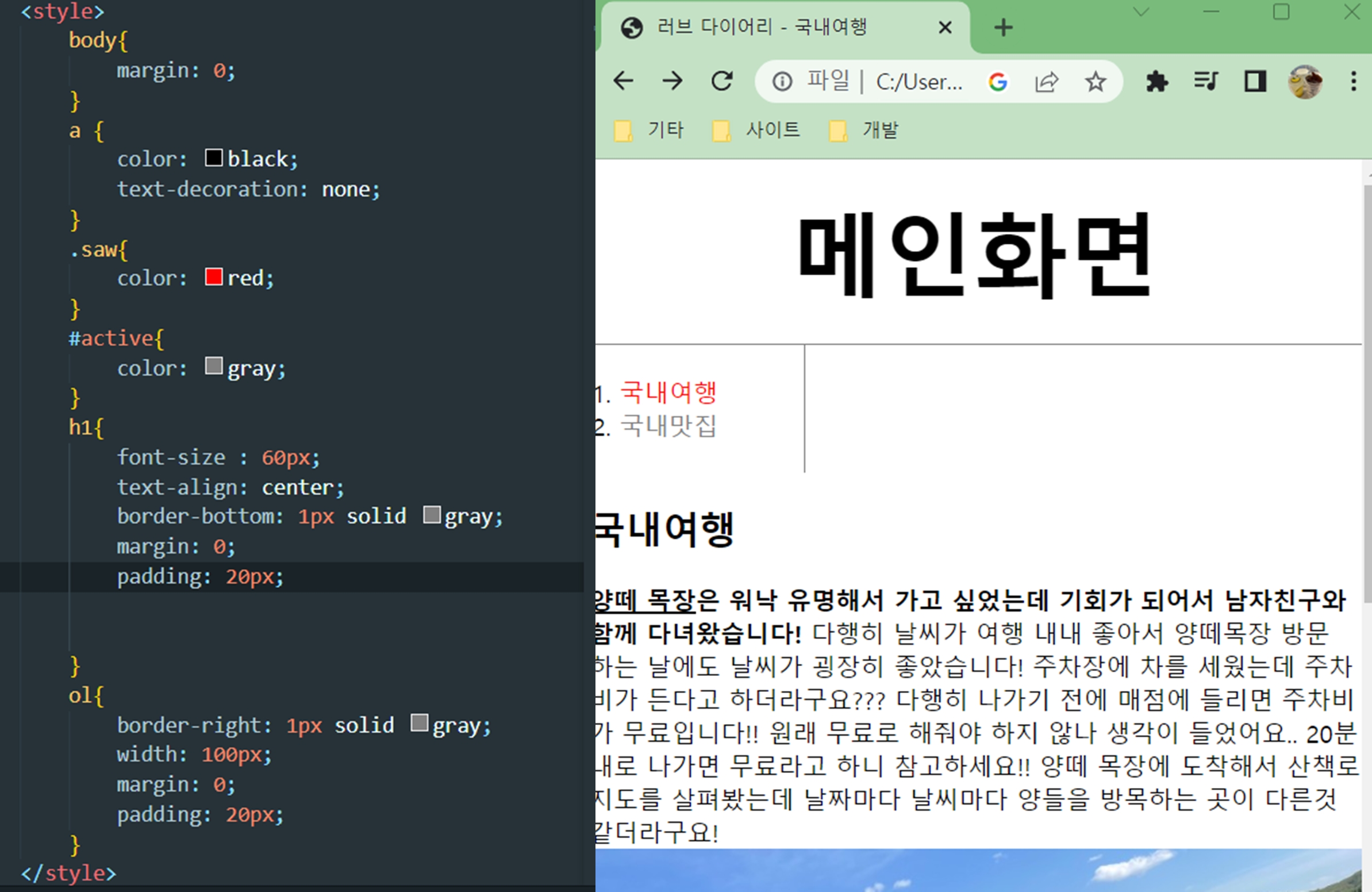This screenshot has width=1372, height=892.
Task: Toggle the browser side panel icon
Action: (1255, 81)
